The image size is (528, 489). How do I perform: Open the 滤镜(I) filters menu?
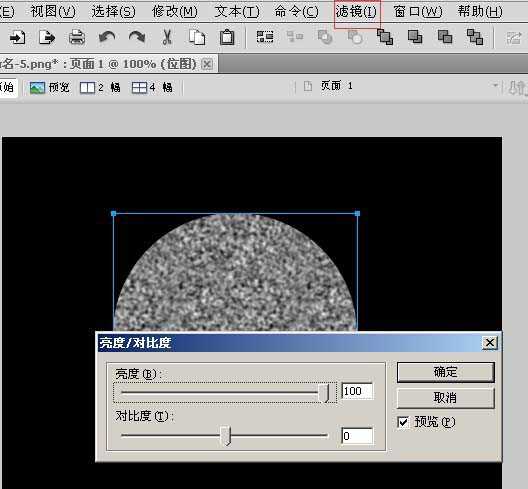356,12
